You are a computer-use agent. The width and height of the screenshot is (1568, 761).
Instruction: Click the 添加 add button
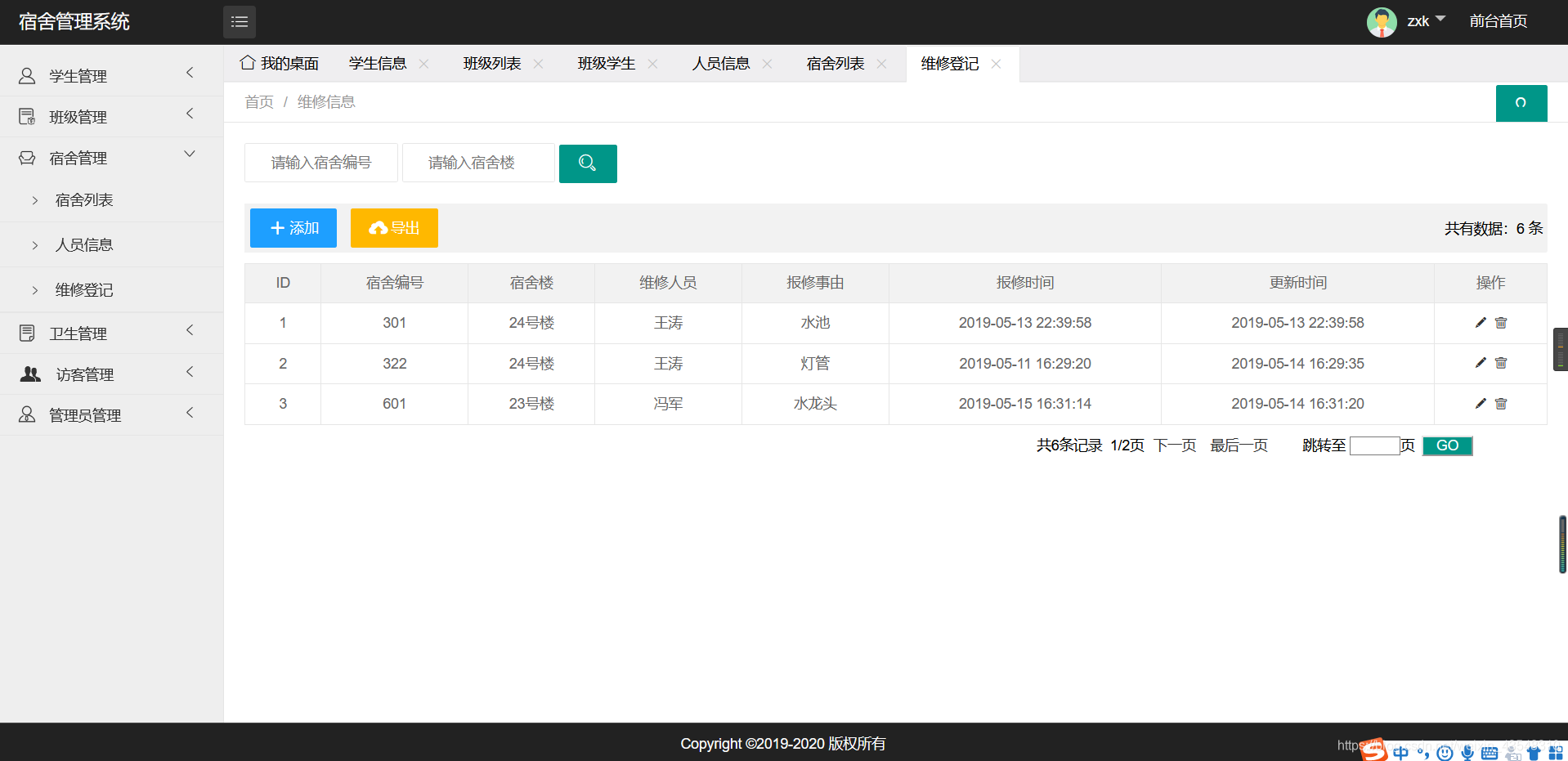point(293,228)
